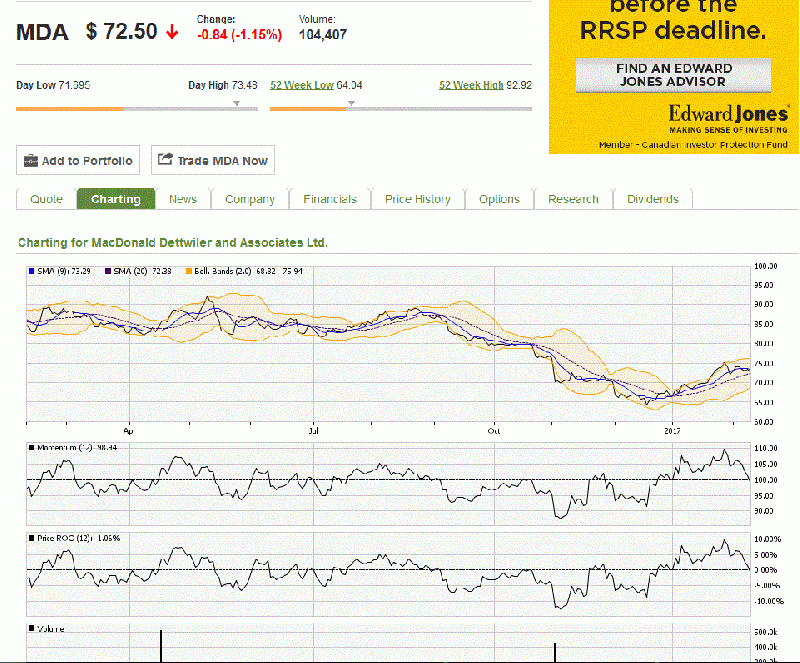Click the day range marker triangle
This screenshot has height=663, width=800.
point(236,104)
